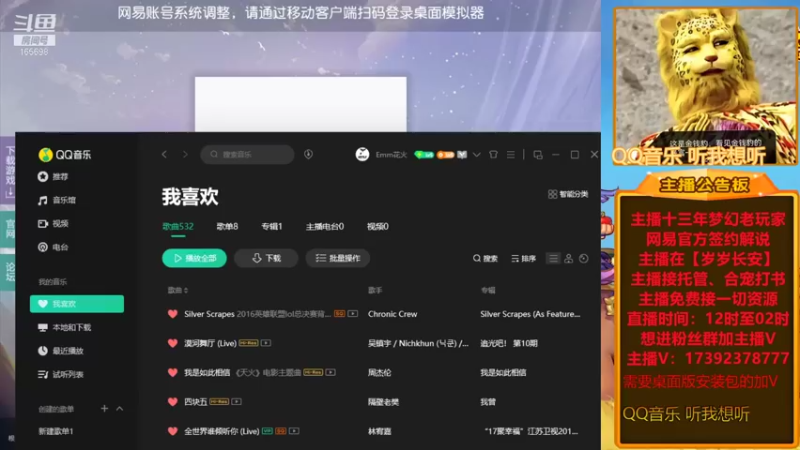The image size is (800, 450).
Task: Open artist 林宥嘉
Action: click(379, 432)
